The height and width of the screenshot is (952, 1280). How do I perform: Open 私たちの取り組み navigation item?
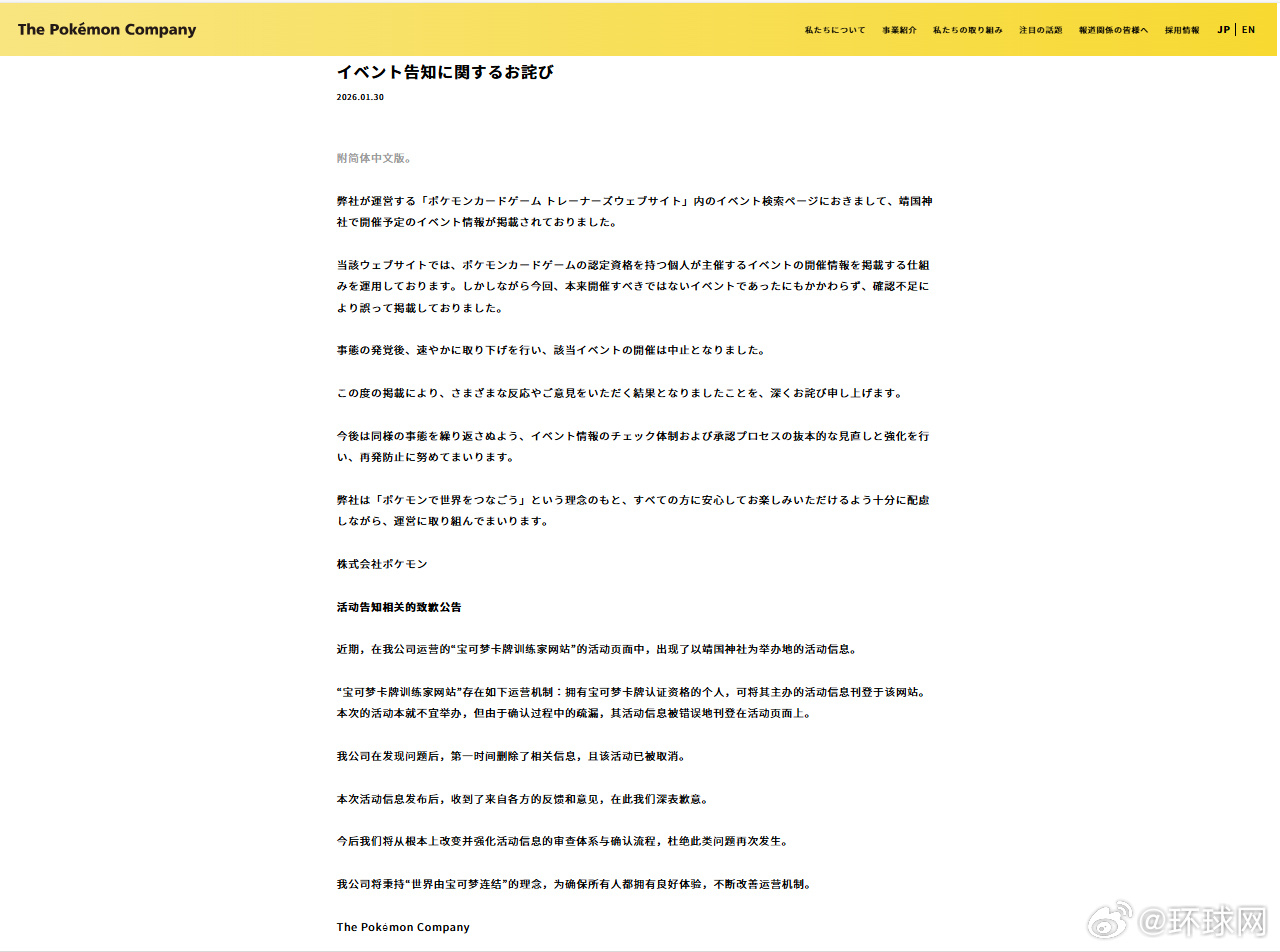(967, 29)
